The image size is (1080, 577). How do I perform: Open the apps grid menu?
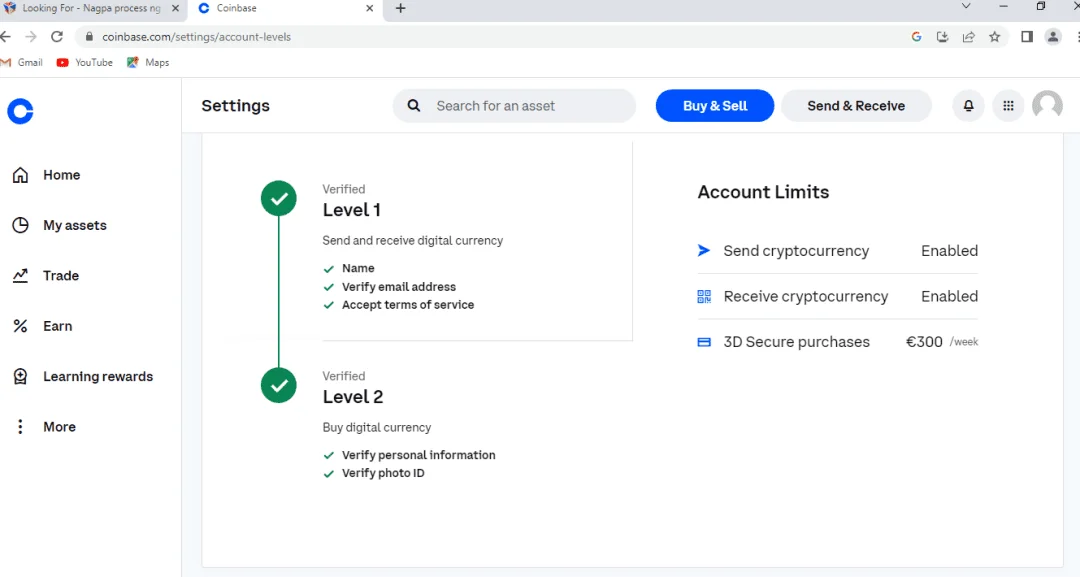[1008, 105]
